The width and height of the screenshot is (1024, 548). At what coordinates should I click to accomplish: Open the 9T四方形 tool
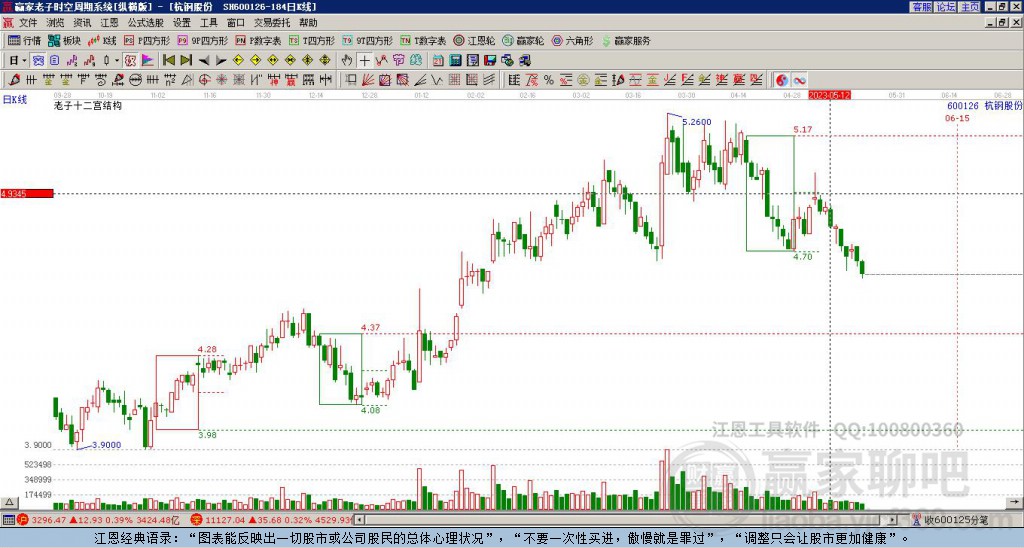point(367,40)
